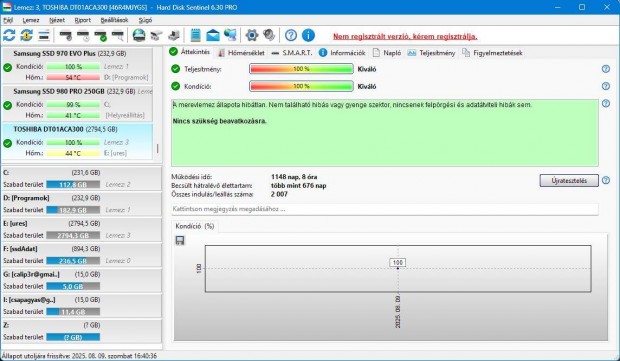Screen dimensions: 620x361
Task: Click the first disk test toolbar icon
Action: [65, 36]
